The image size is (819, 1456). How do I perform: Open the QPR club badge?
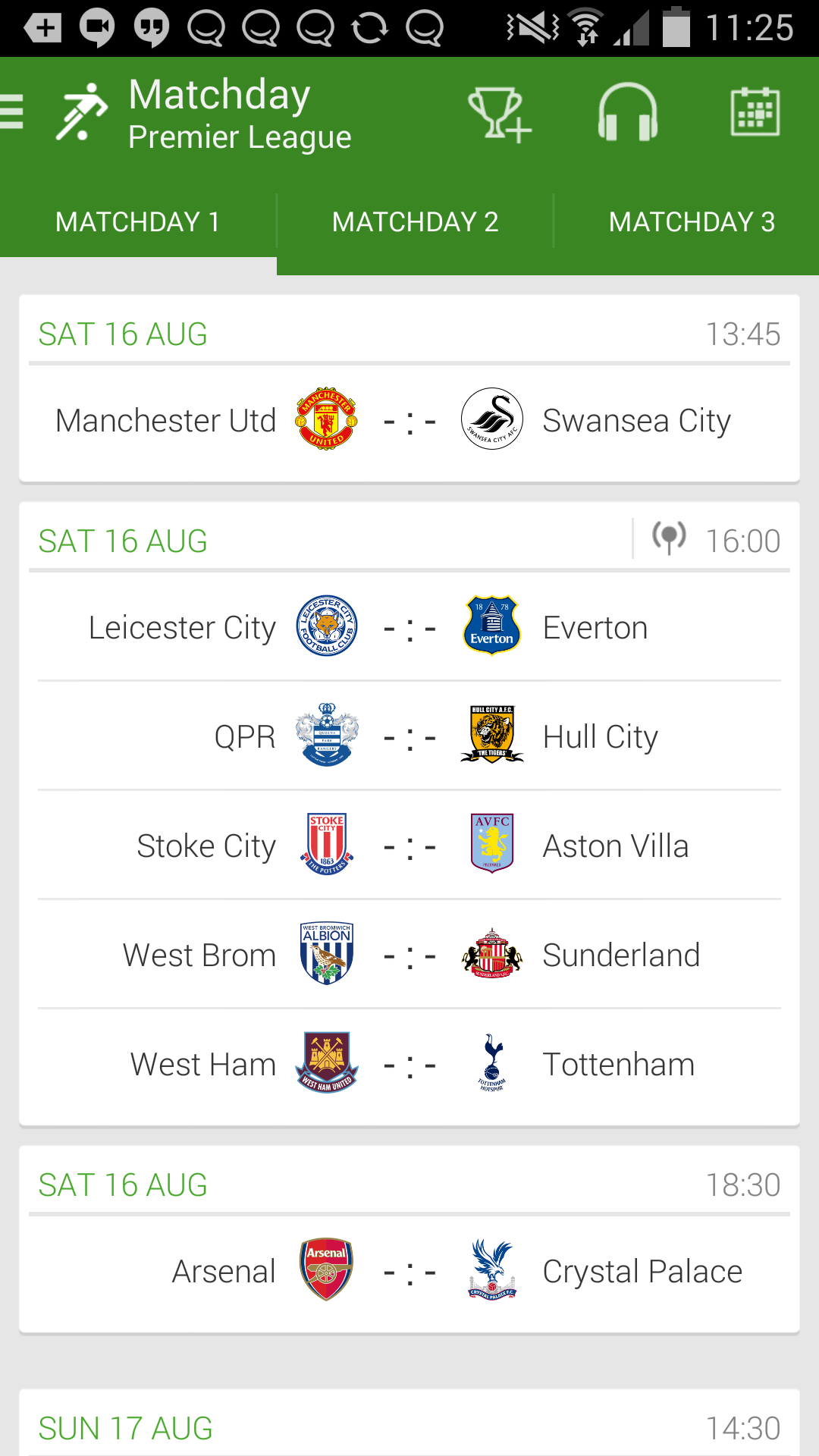tap(326, 736)
